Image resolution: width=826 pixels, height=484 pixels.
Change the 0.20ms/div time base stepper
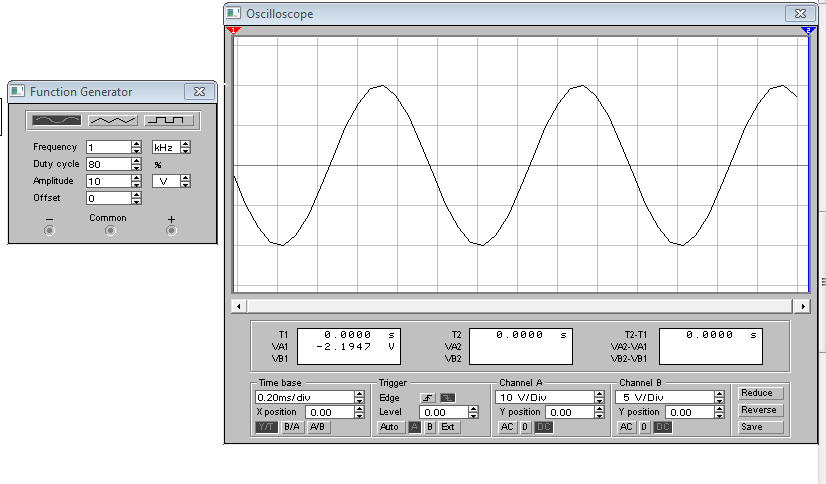coord(359,397)
